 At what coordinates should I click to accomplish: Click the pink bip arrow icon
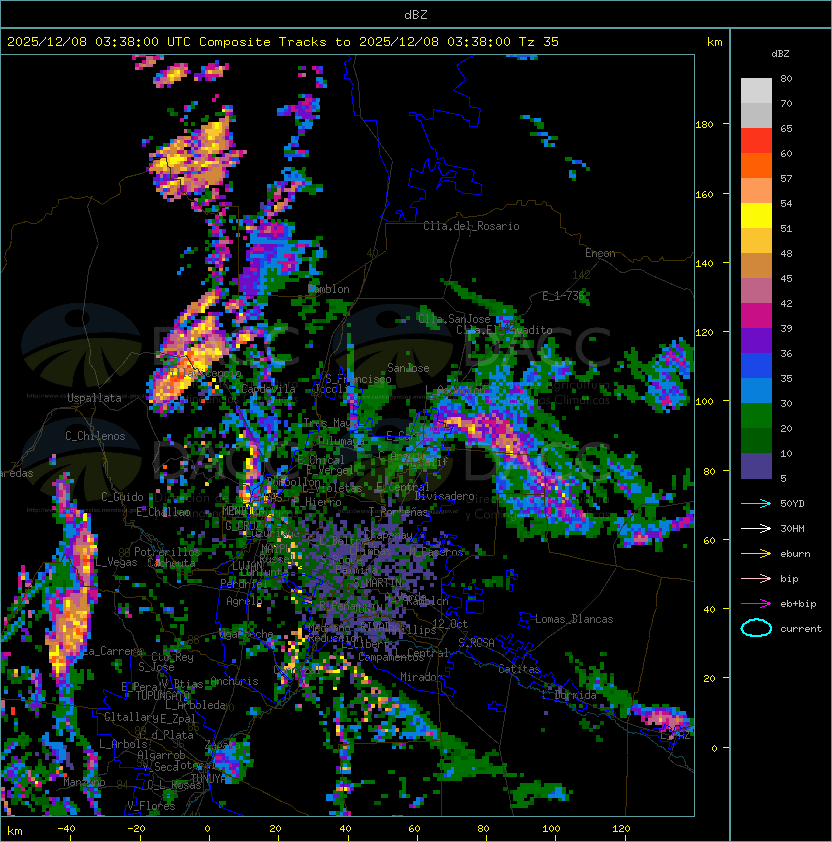click(756, 578)
